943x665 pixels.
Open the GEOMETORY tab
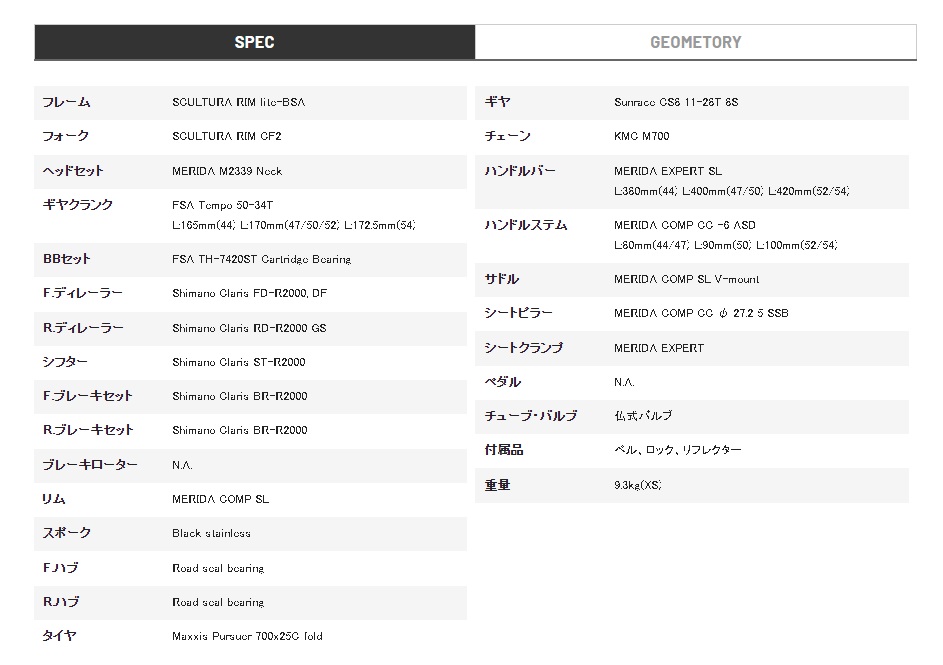695,42
